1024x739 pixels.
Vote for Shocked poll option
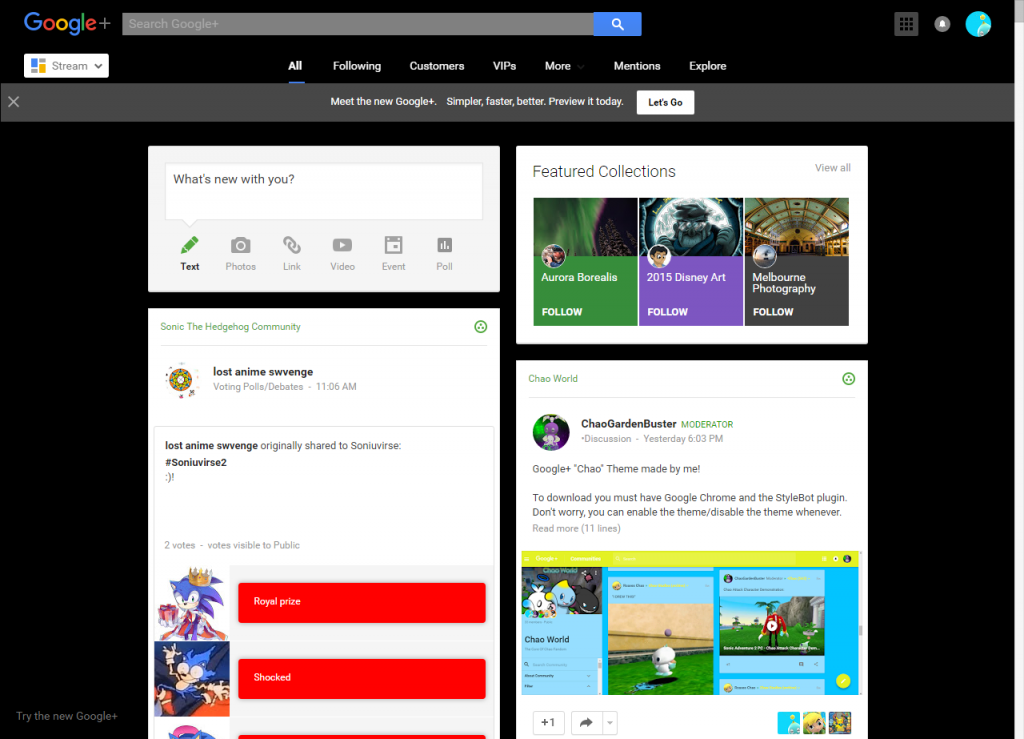[362, 678]
